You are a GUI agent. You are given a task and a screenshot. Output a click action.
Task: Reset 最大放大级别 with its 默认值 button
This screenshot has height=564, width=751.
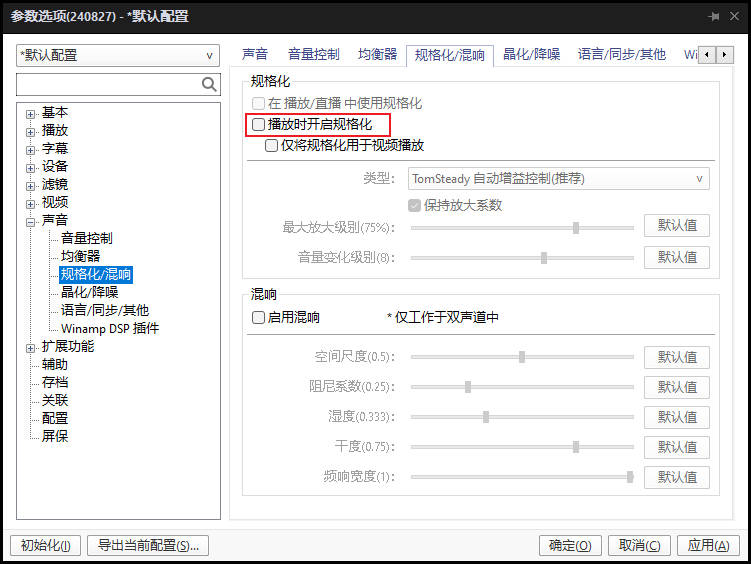[x=677, y=226]
